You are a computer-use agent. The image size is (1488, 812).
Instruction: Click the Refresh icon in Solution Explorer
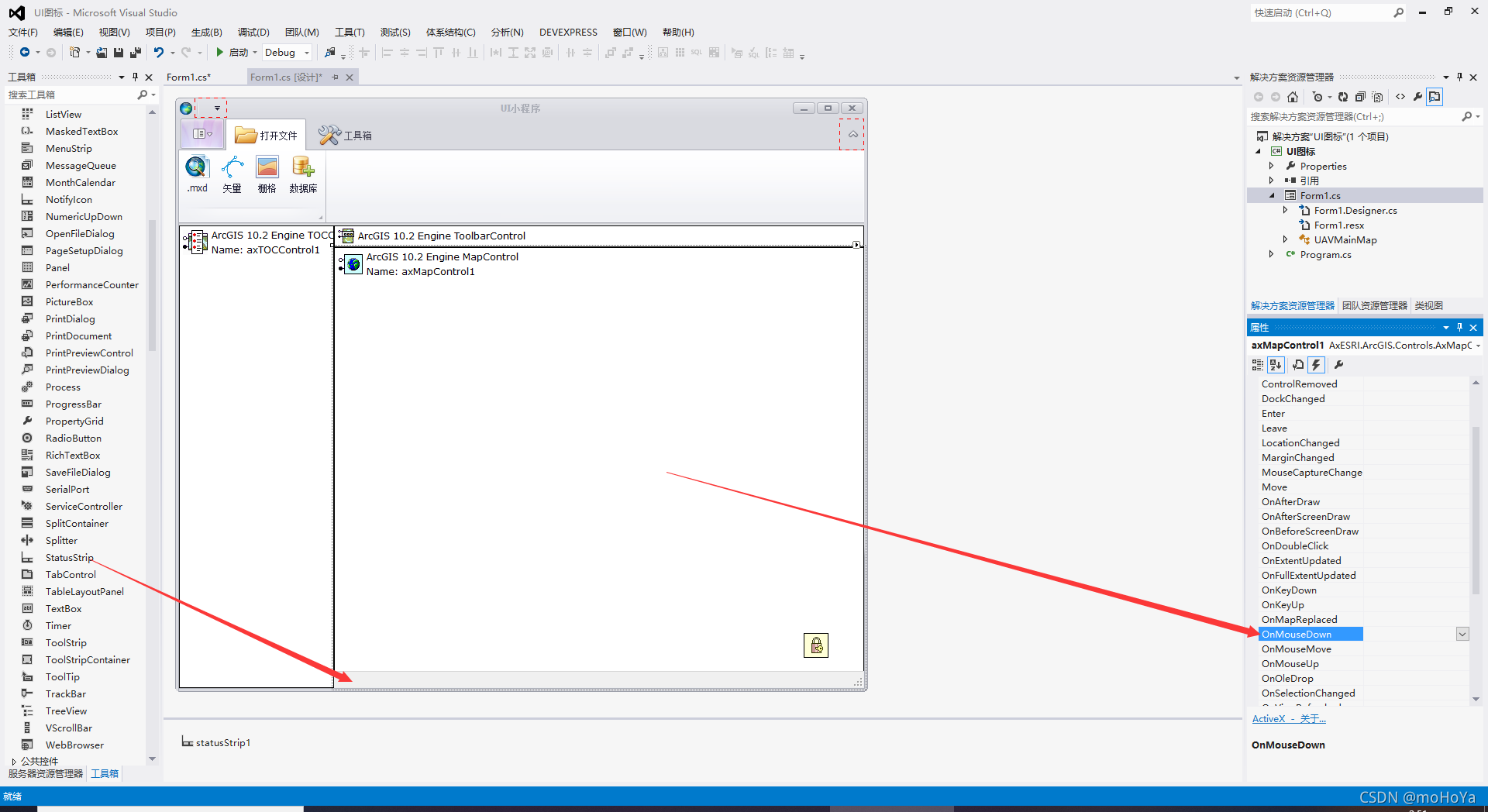[x=1343, y=97]
